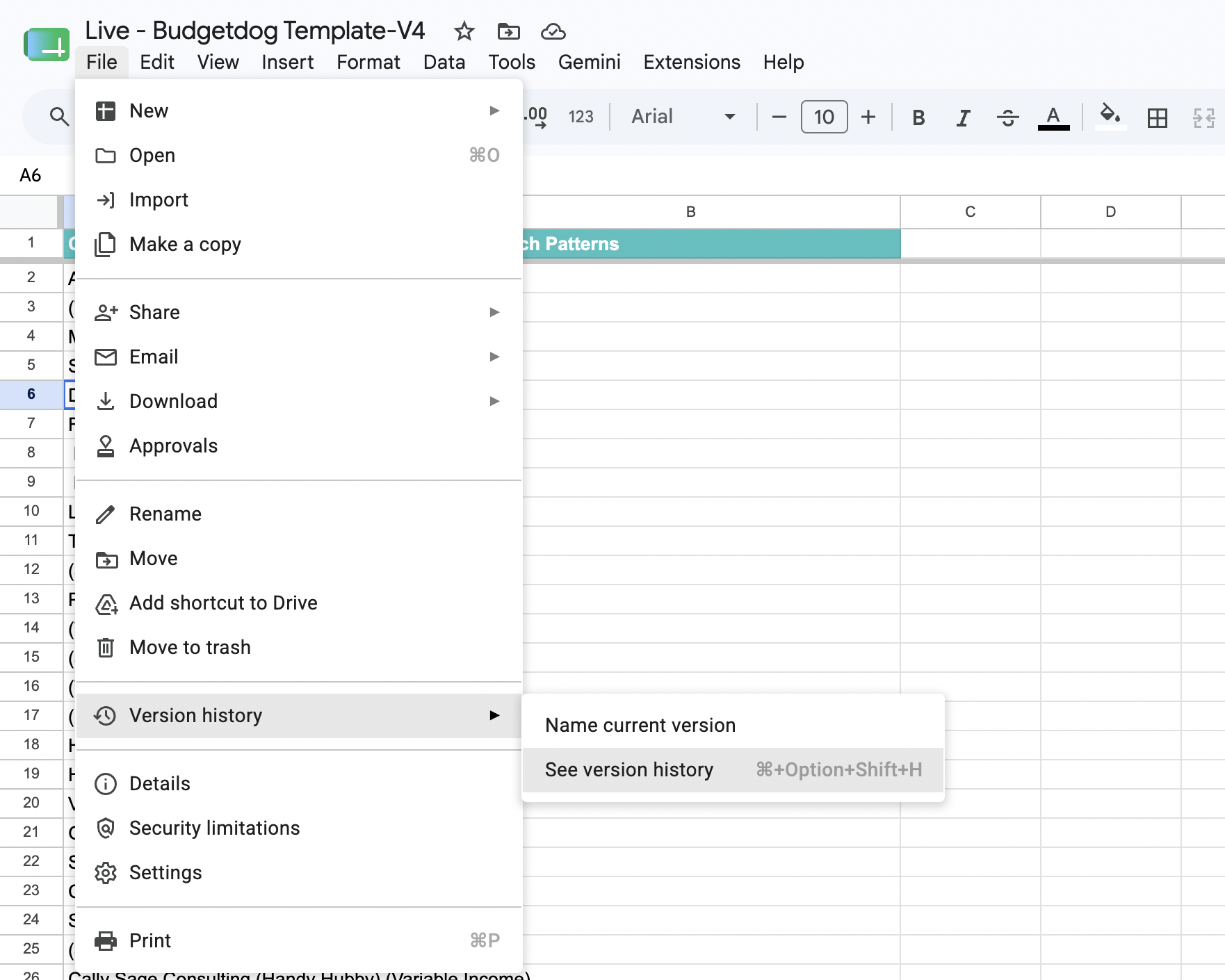1225x980 pixels.
Task: Increase decimal places with .00 button
Action: click(x=536, y=117)
